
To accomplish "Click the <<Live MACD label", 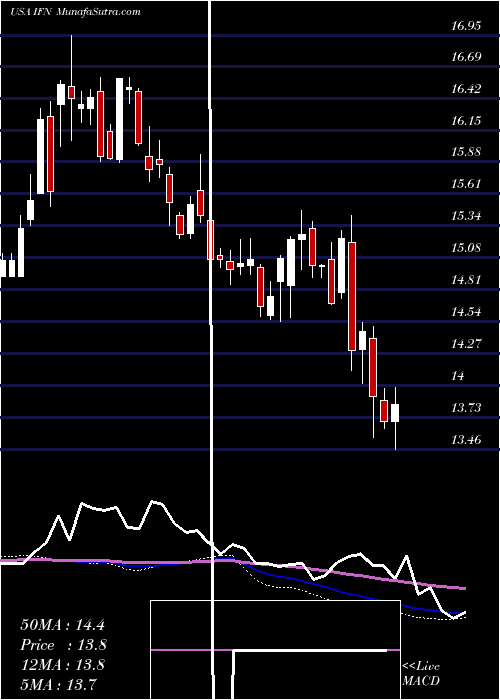I will [421, 674].
